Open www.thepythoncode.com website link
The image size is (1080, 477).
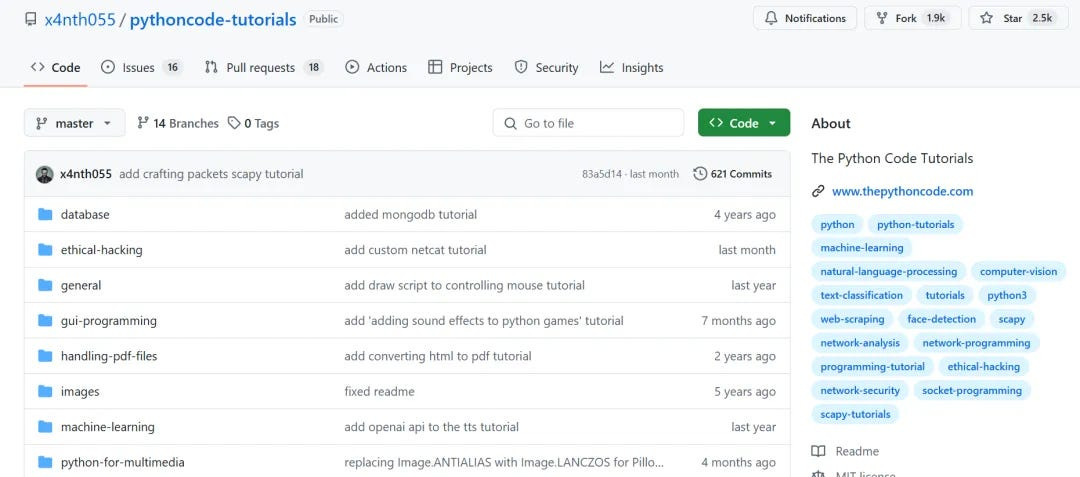coord(902,191)
